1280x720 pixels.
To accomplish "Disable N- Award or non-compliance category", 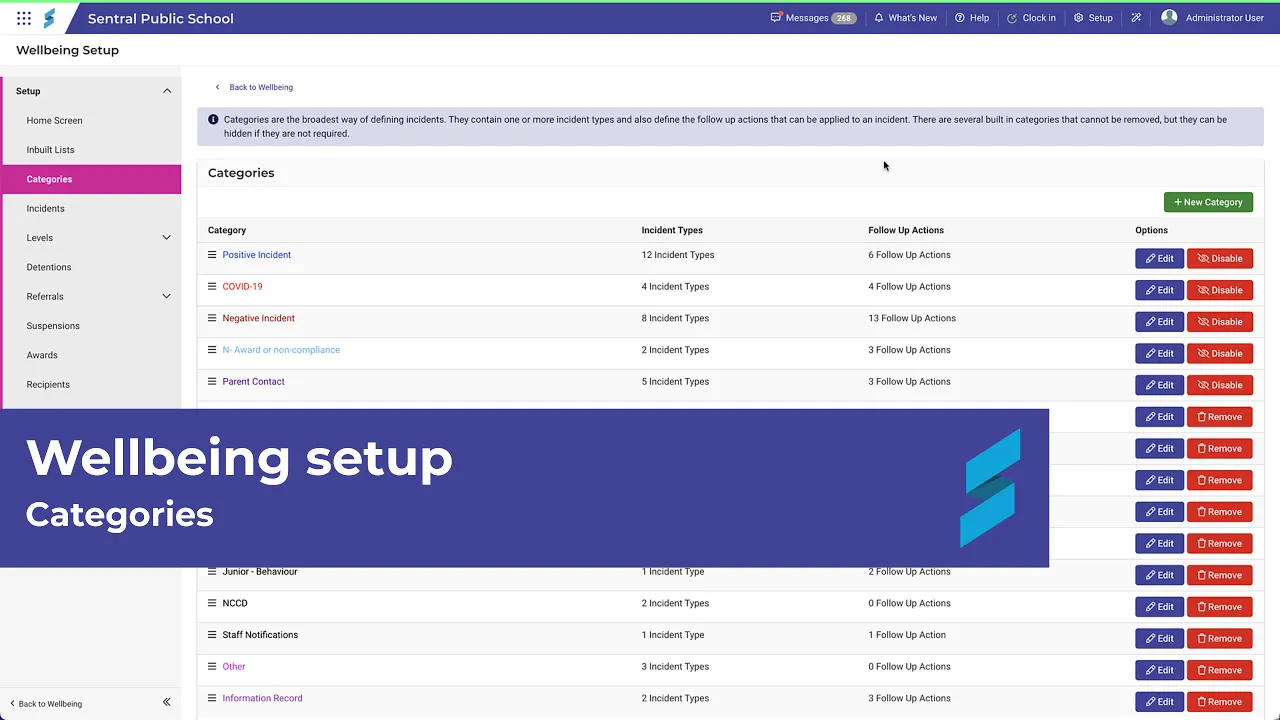I will [1220, 353].
